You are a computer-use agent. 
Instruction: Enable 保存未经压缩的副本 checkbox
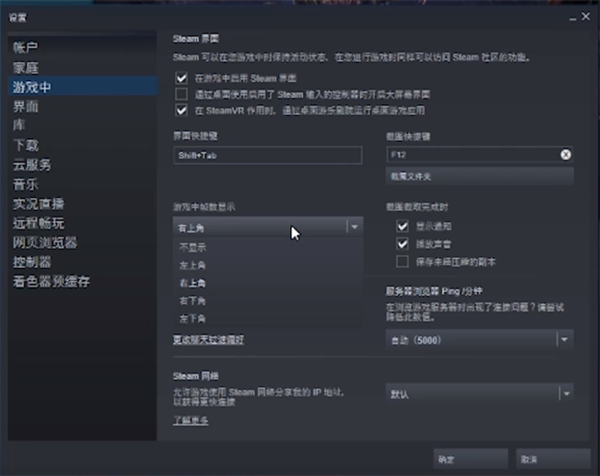point(403,261)
